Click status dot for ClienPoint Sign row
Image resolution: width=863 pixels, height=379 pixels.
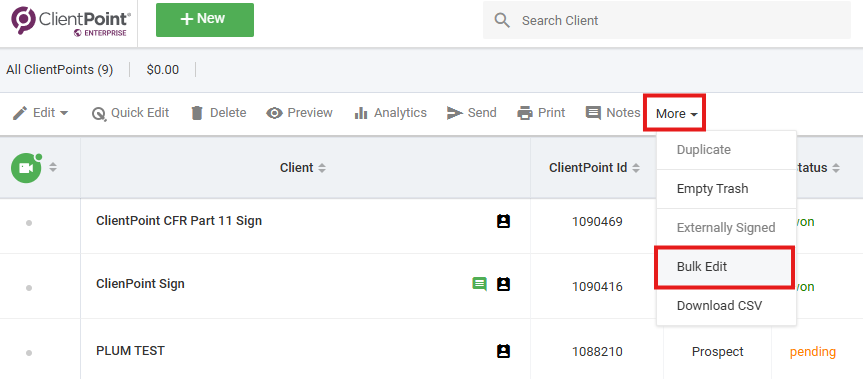click(x=29, y=287)
